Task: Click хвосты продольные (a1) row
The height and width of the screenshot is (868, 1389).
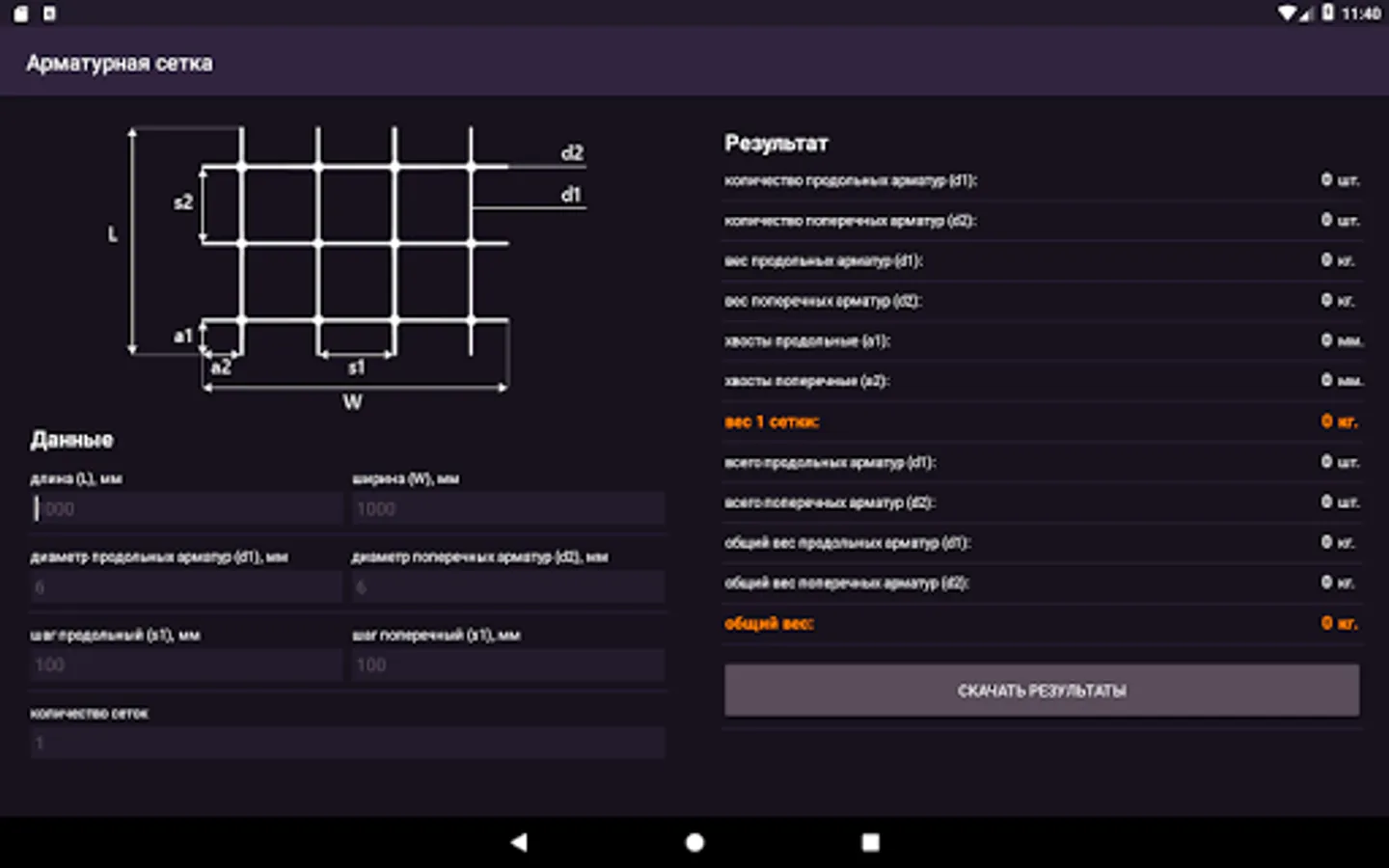Action: pyautogui.click(x=1042, y=340)
